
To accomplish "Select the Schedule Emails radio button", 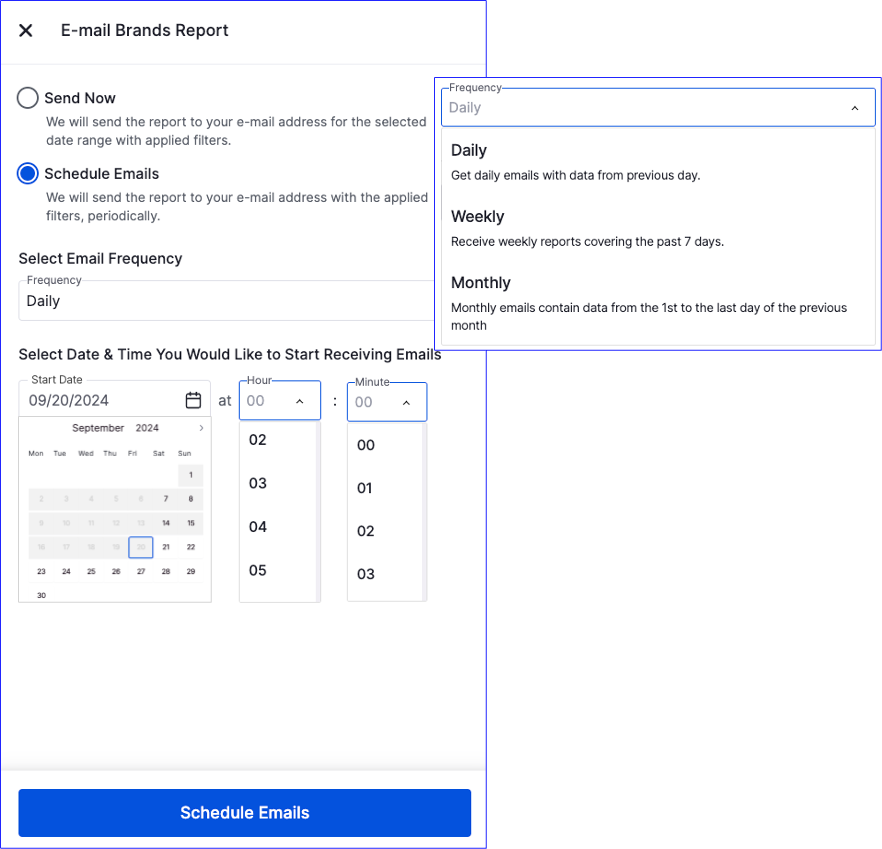I will click(x=27, y=173).
